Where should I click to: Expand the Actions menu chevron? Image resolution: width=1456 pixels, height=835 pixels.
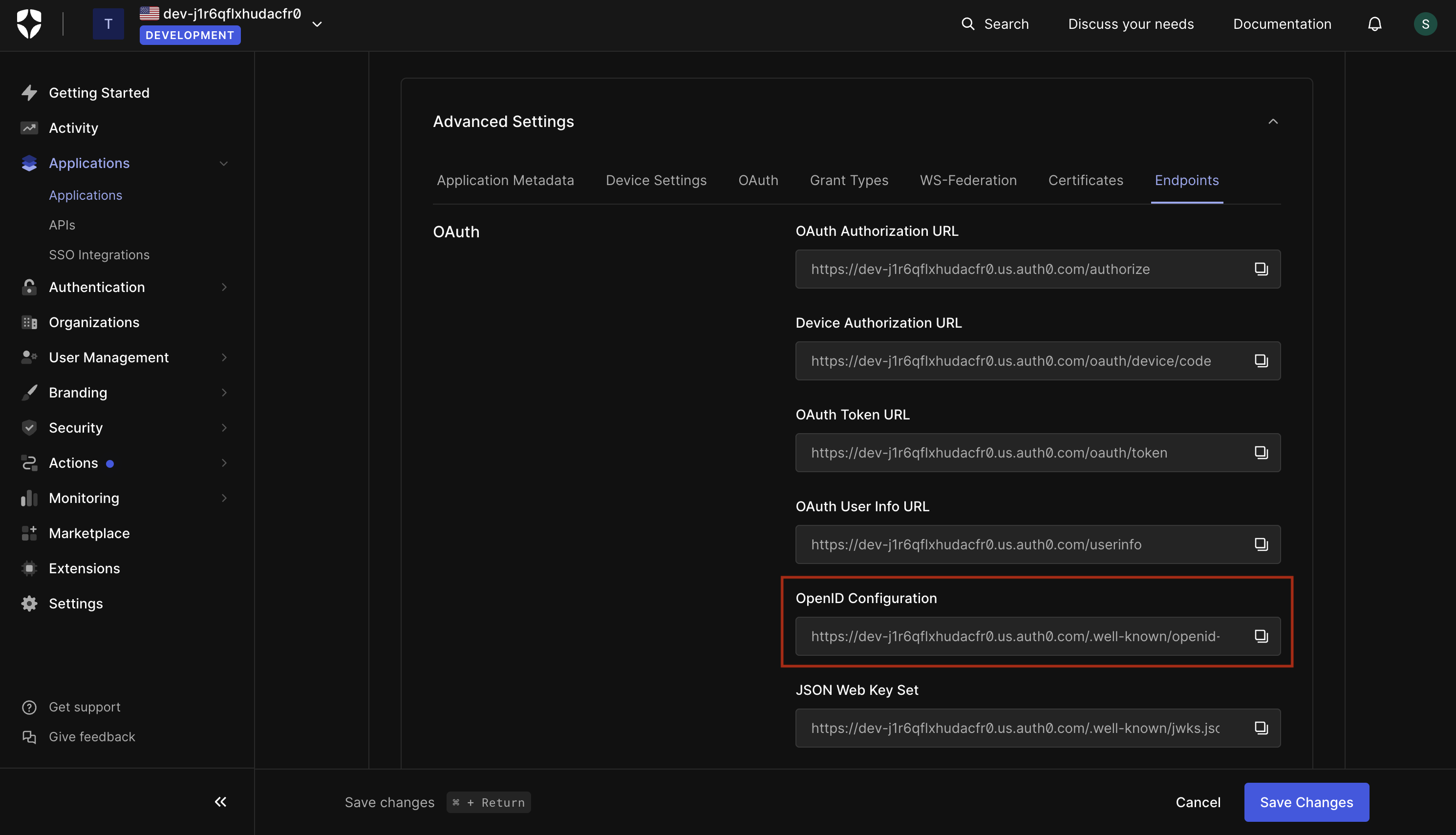click(x=224, y=463)
